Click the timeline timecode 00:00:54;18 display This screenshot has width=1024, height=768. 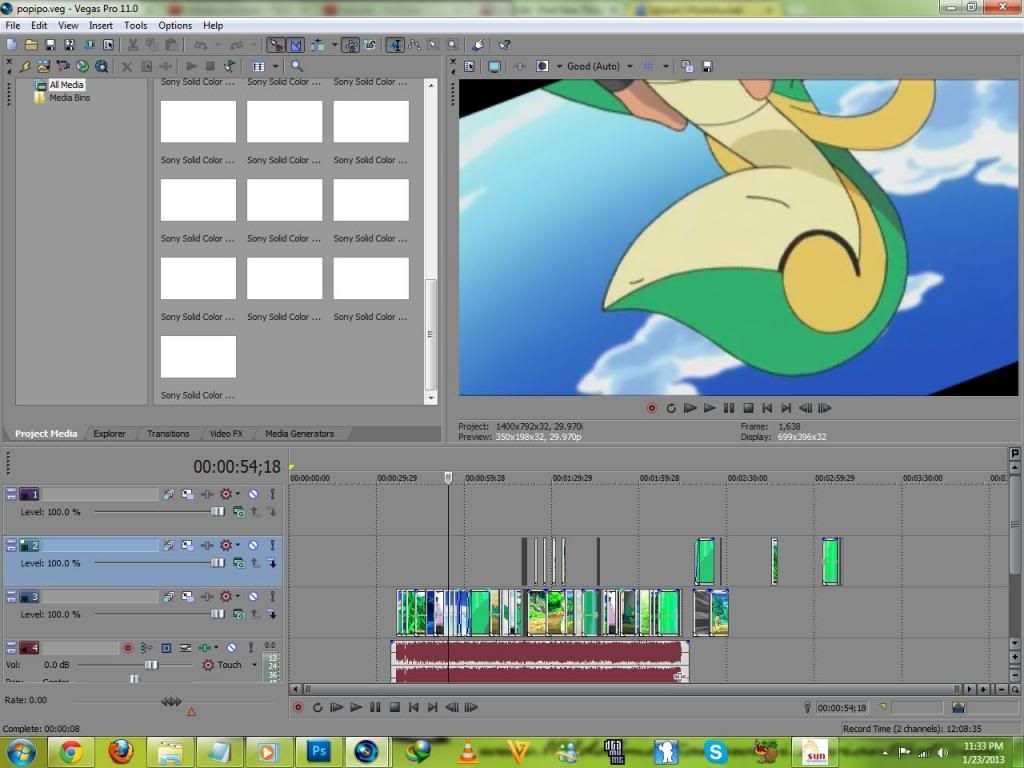tap(236, 466)
